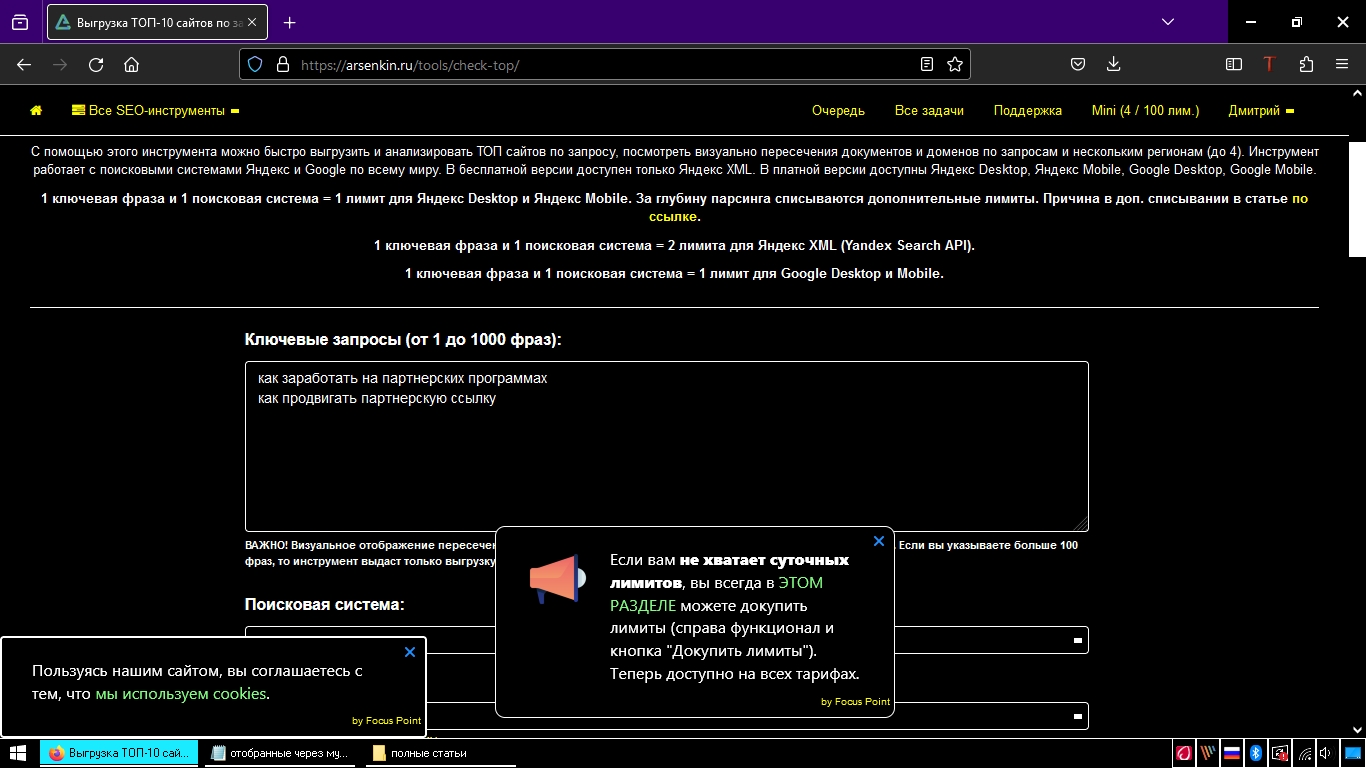This screenshot has width=1366, height=768.
Task: Close the limits notification popup
Action: click(x=879, y=541)
